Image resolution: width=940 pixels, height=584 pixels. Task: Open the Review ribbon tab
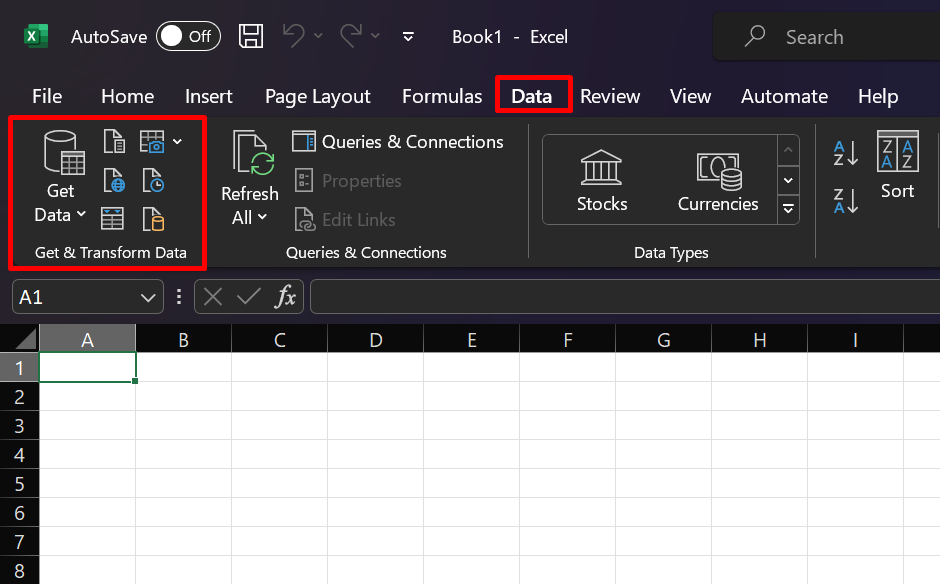(610, 96)
